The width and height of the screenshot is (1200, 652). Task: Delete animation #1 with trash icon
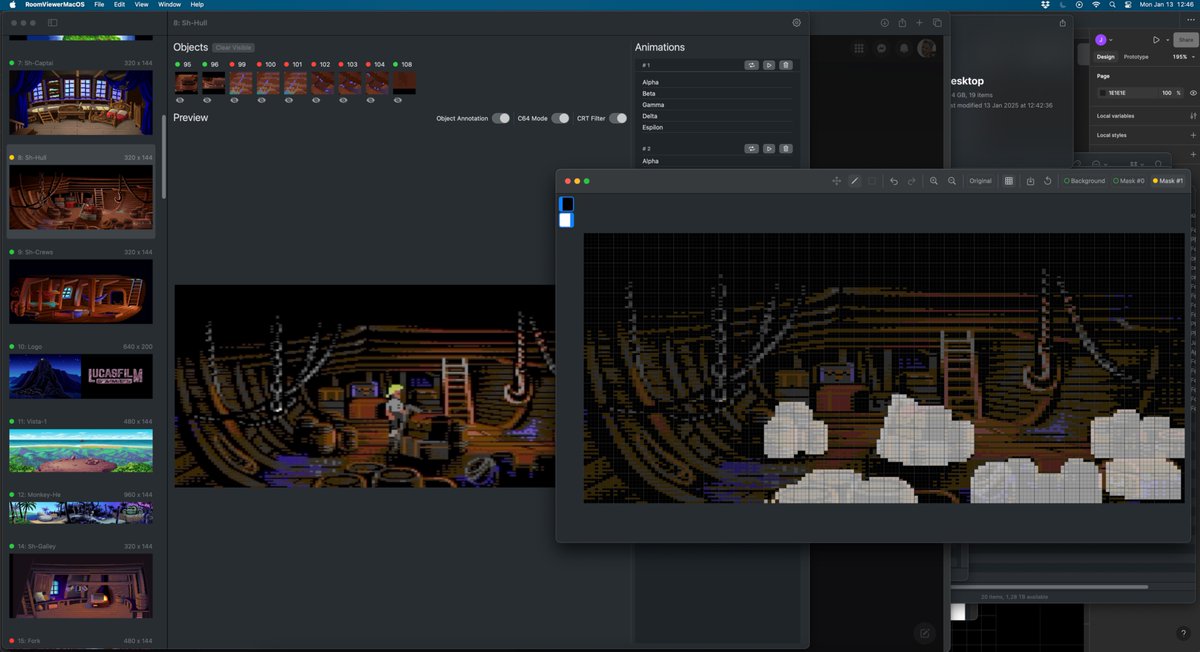(x=786, y=65)
